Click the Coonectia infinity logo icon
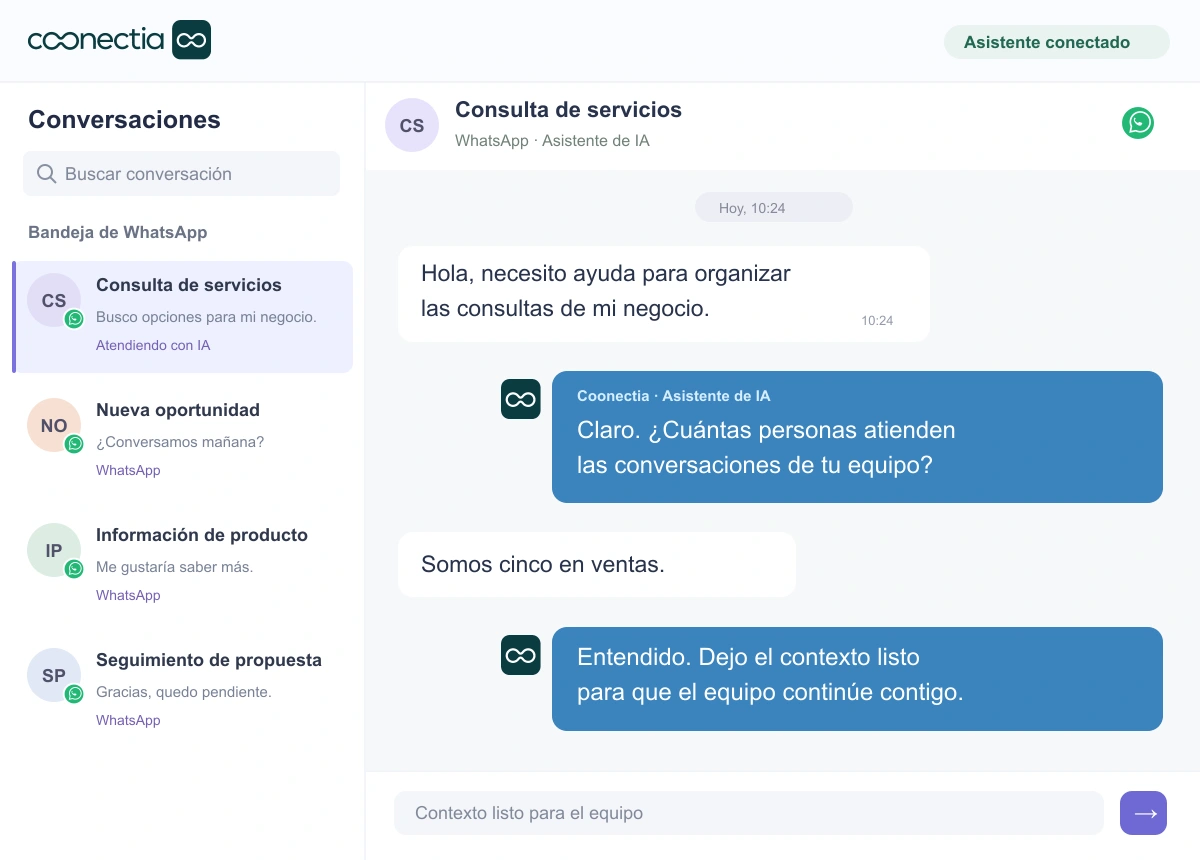Viewport: 1200px width, 860px height. point(191,40)
